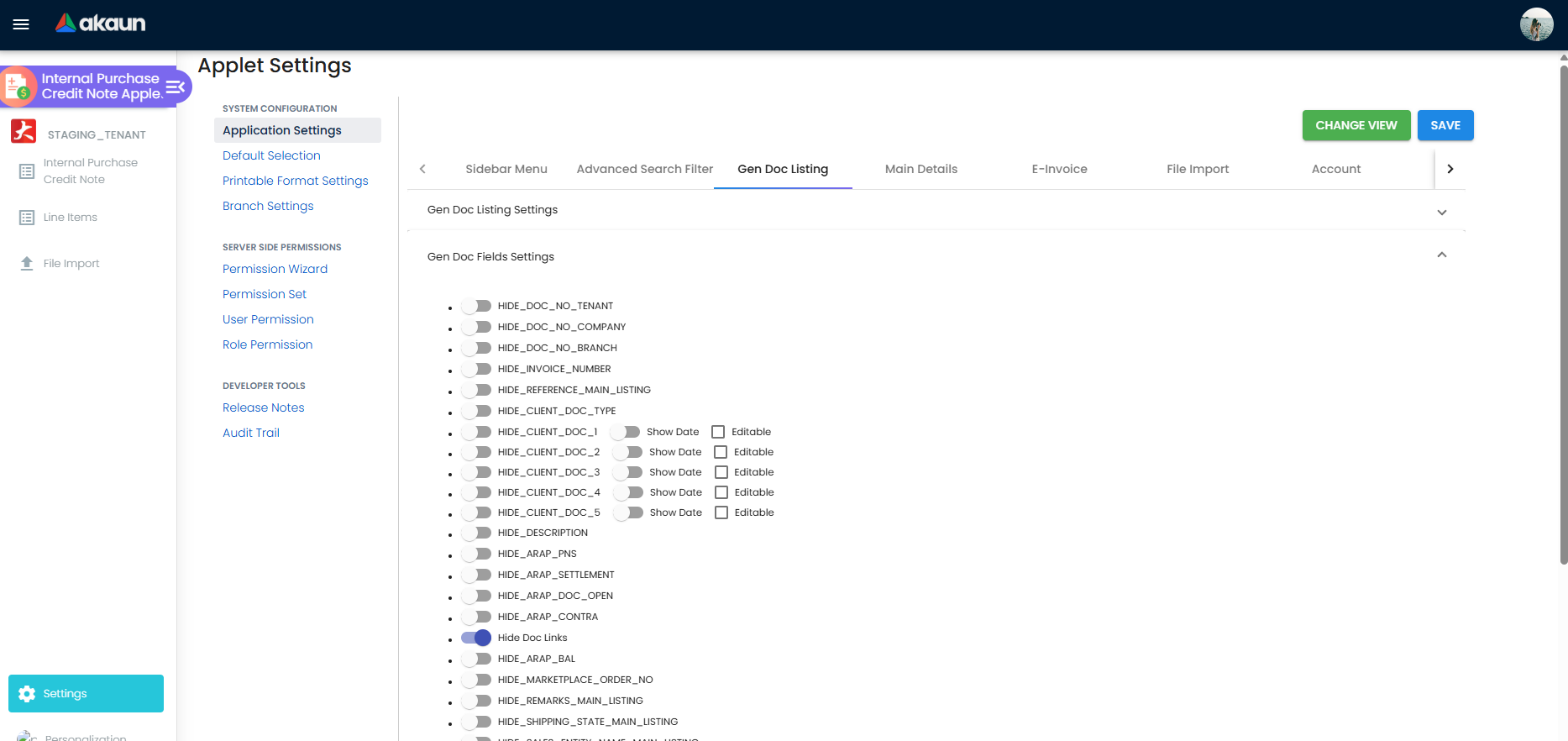
Task: Open the Main Details tab
Action: point(921,169)
